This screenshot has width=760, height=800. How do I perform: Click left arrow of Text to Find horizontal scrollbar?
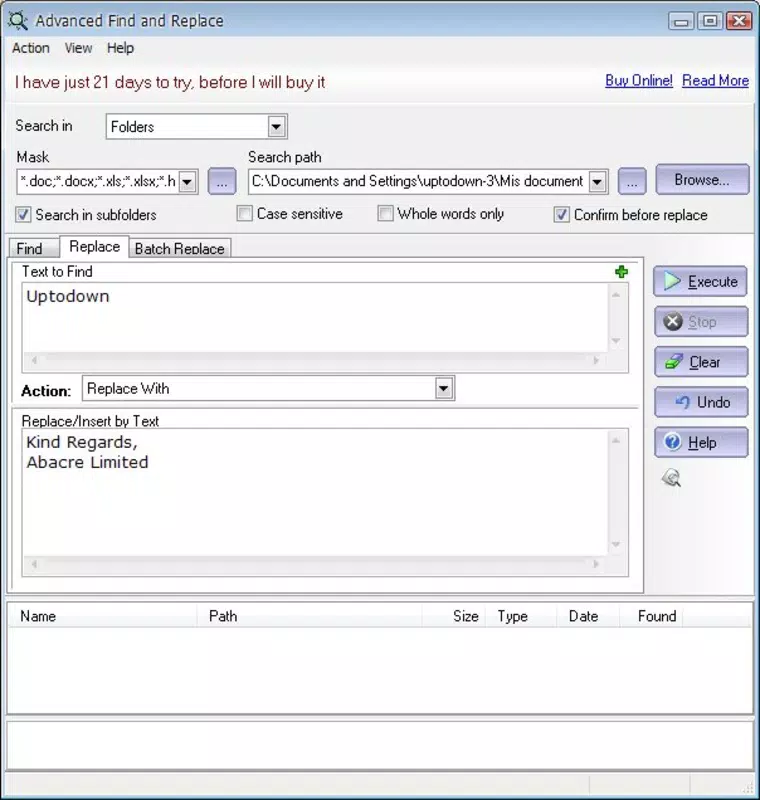34,360
